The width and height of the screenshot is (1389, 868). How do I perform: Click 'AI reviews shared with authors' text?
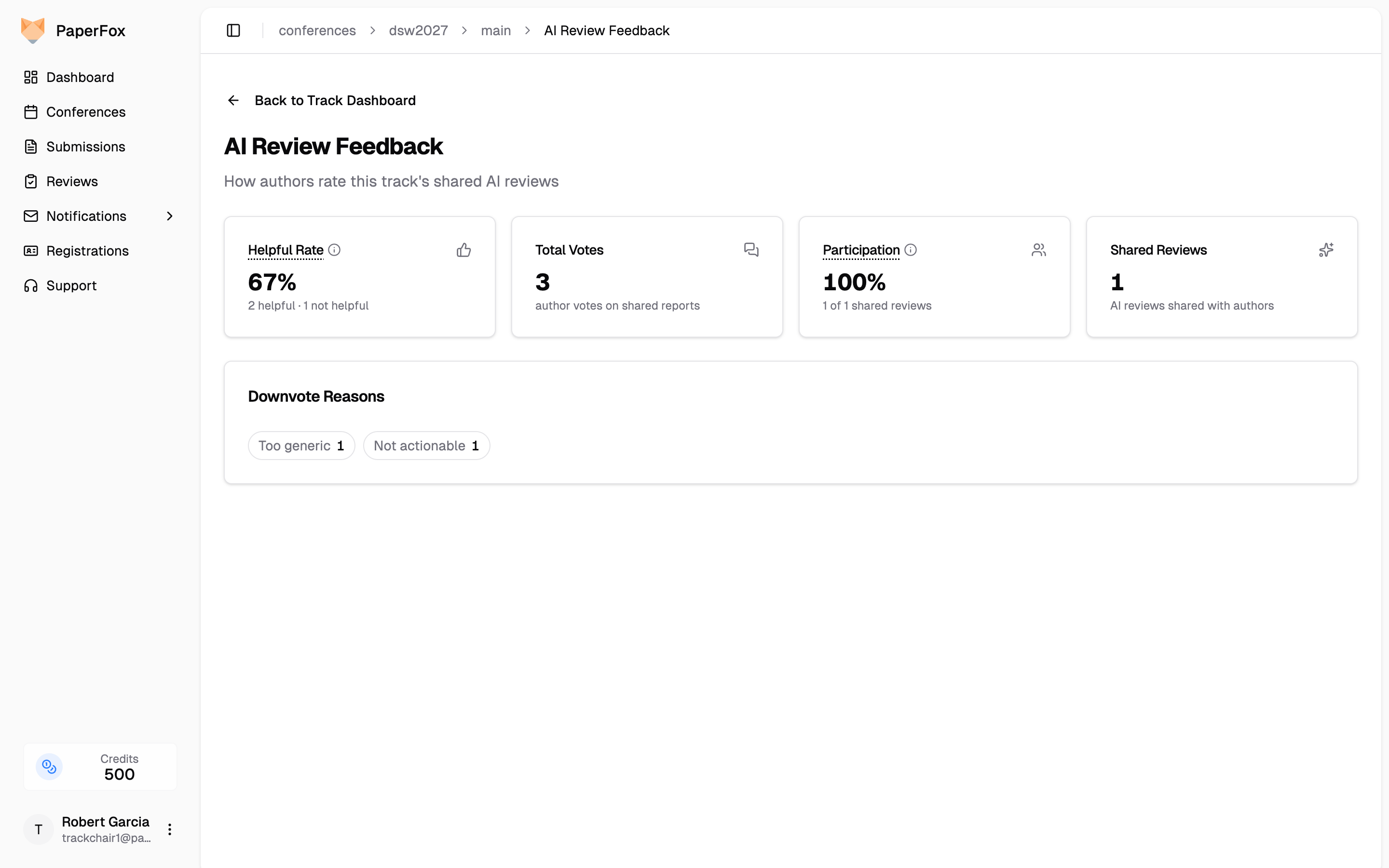[x=1192, y=305]
